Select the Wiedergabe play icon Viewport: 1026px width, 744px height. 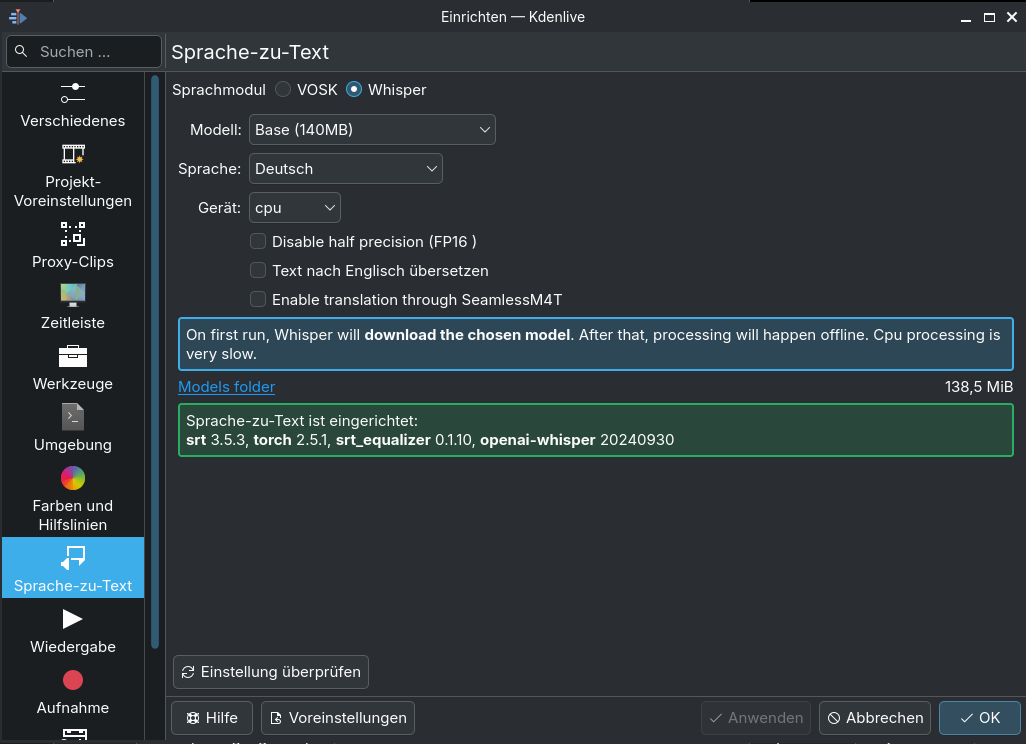73,619
